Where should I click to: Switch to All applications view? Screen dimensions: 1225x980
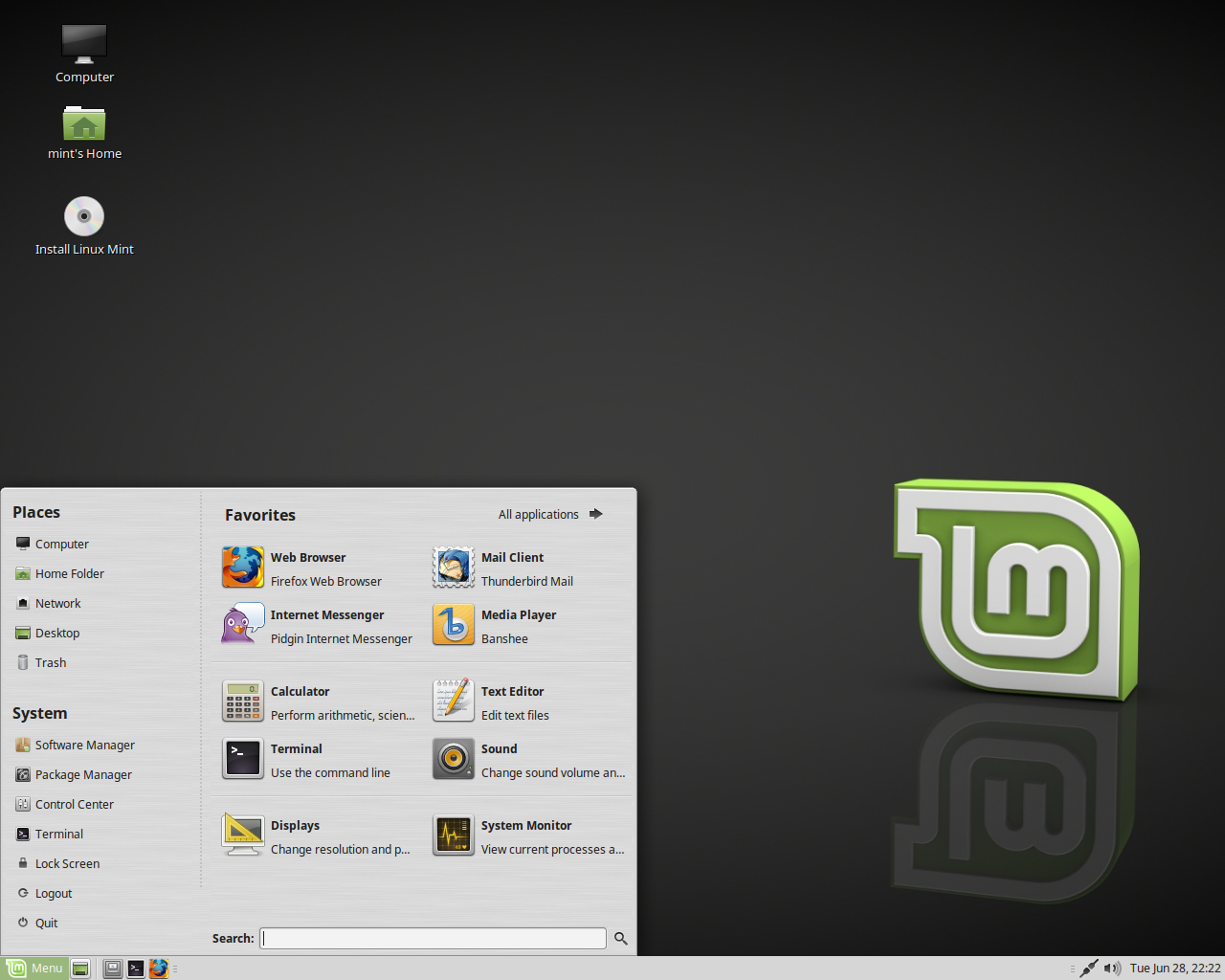click(539, 514)
